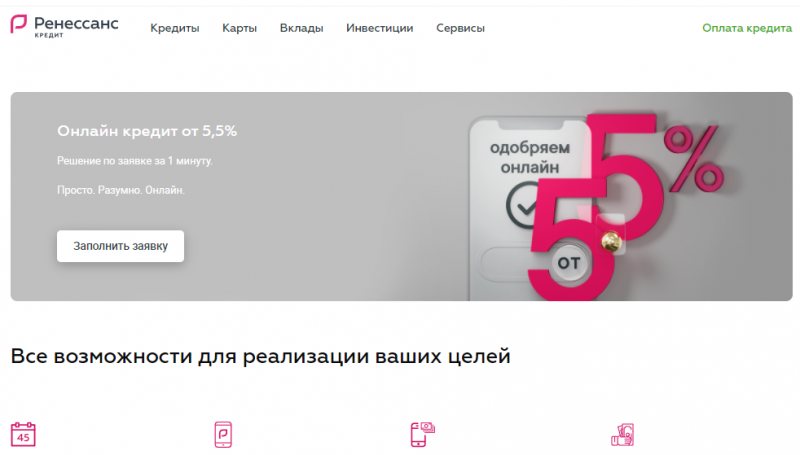Click the round 'от' badge

(568, 263)
